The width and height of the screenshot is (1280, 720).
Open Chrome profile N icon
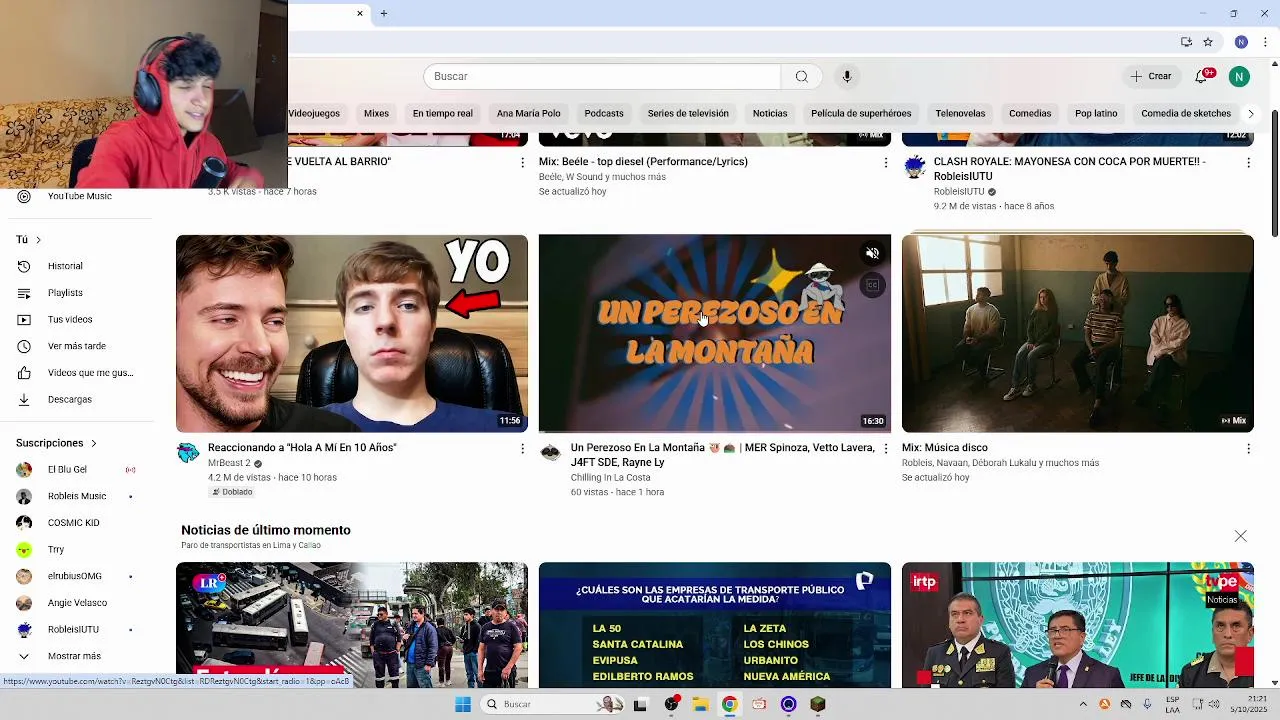pos(1241,42)
